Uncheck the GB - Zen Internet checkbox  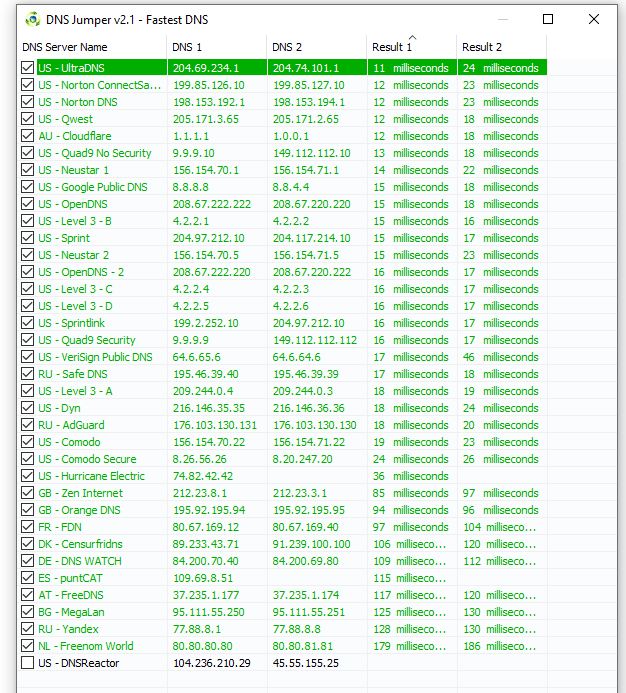[27, 493]
